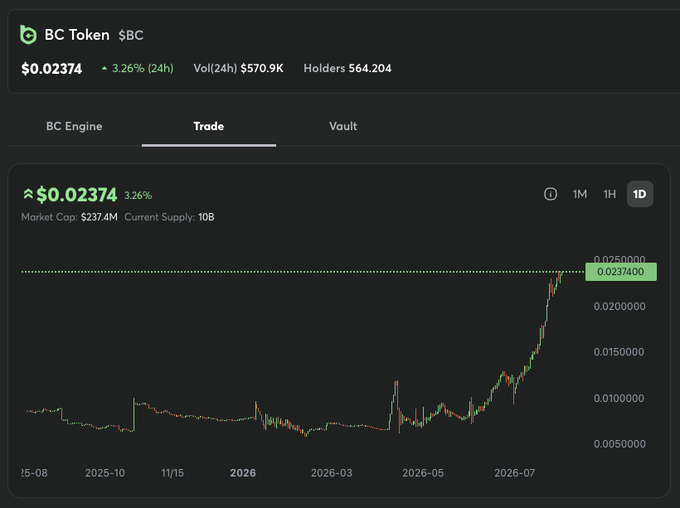Click the 2026-03 date axis label
The image size is (680, 508).
pyautogui.click(x=331, y=473)
